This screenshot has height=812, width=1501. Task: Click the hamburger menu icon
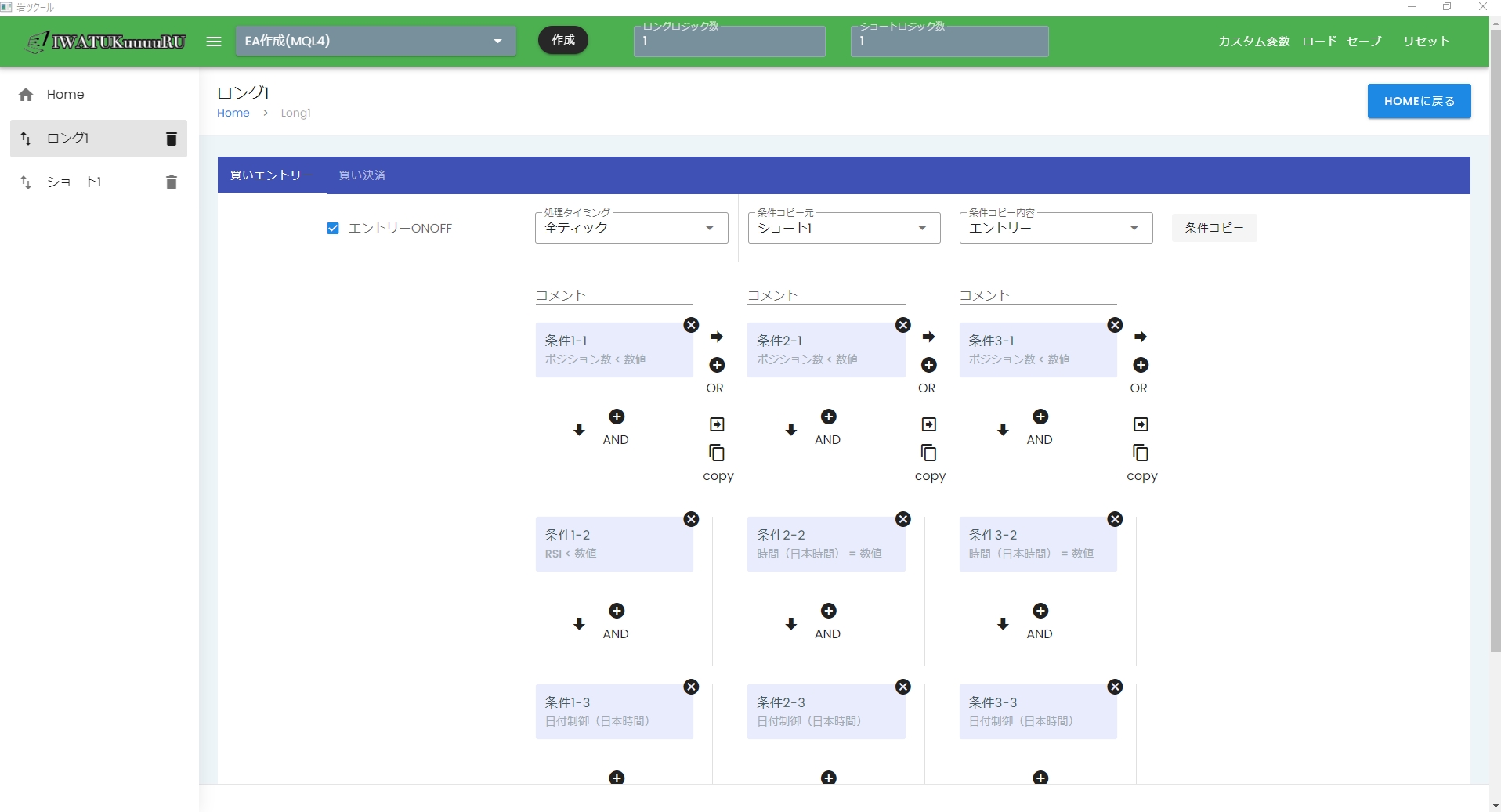click(214, 42)
